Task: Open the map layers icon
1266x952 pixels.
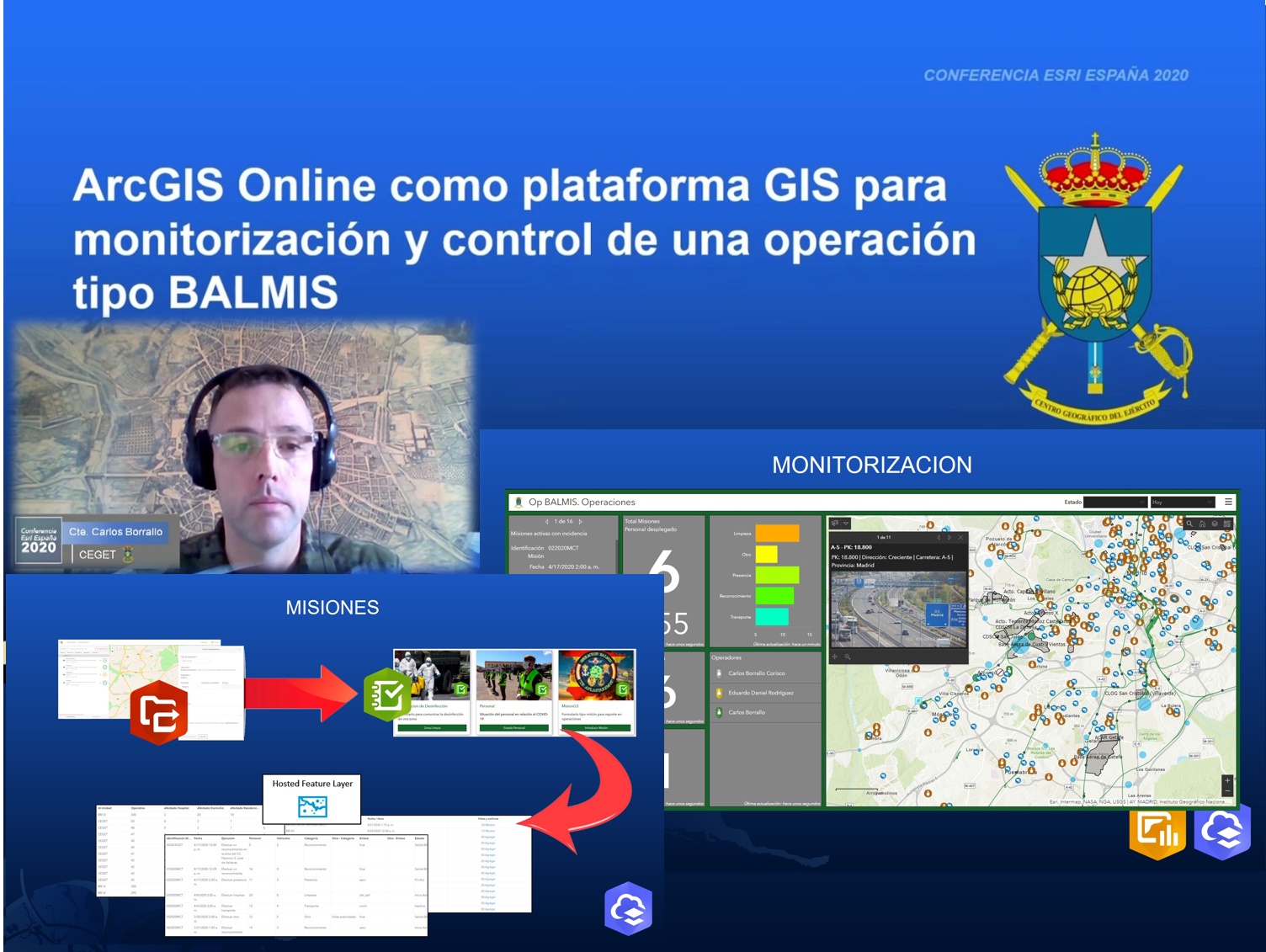Action: [x=1215, y=524]
